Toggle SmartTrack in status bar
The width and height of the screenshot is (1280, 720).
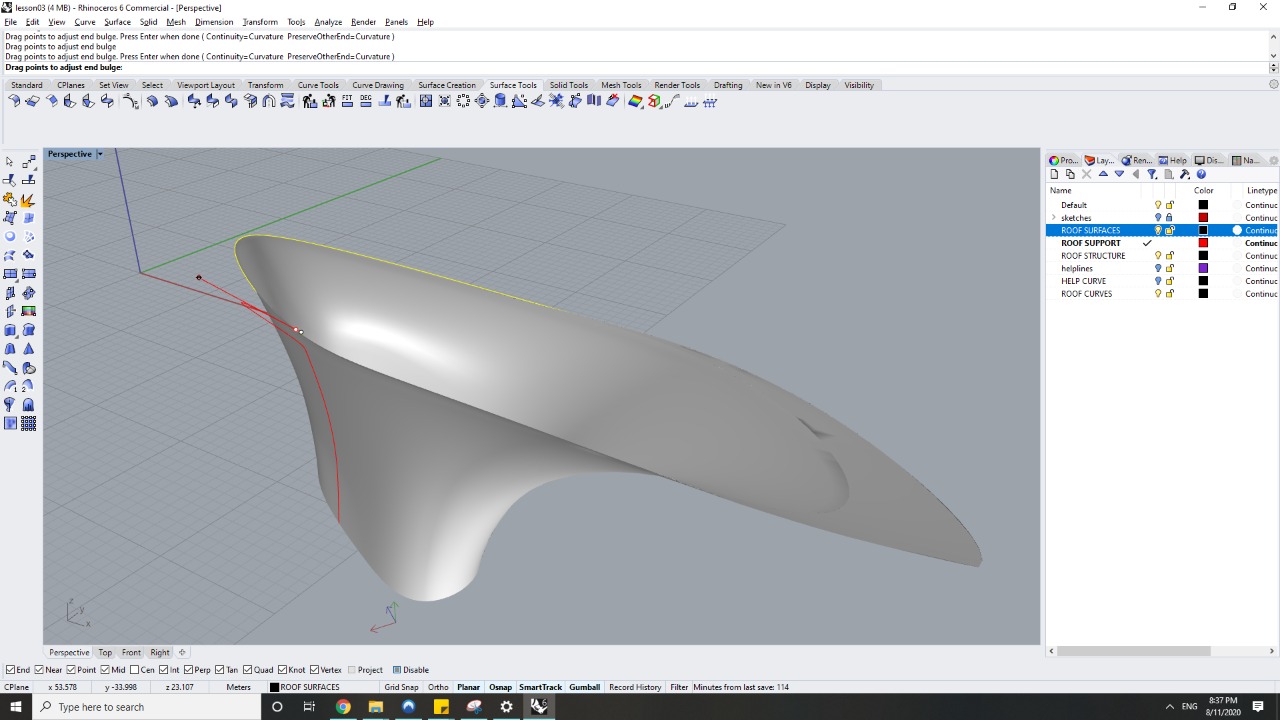(x=540, y=687)
